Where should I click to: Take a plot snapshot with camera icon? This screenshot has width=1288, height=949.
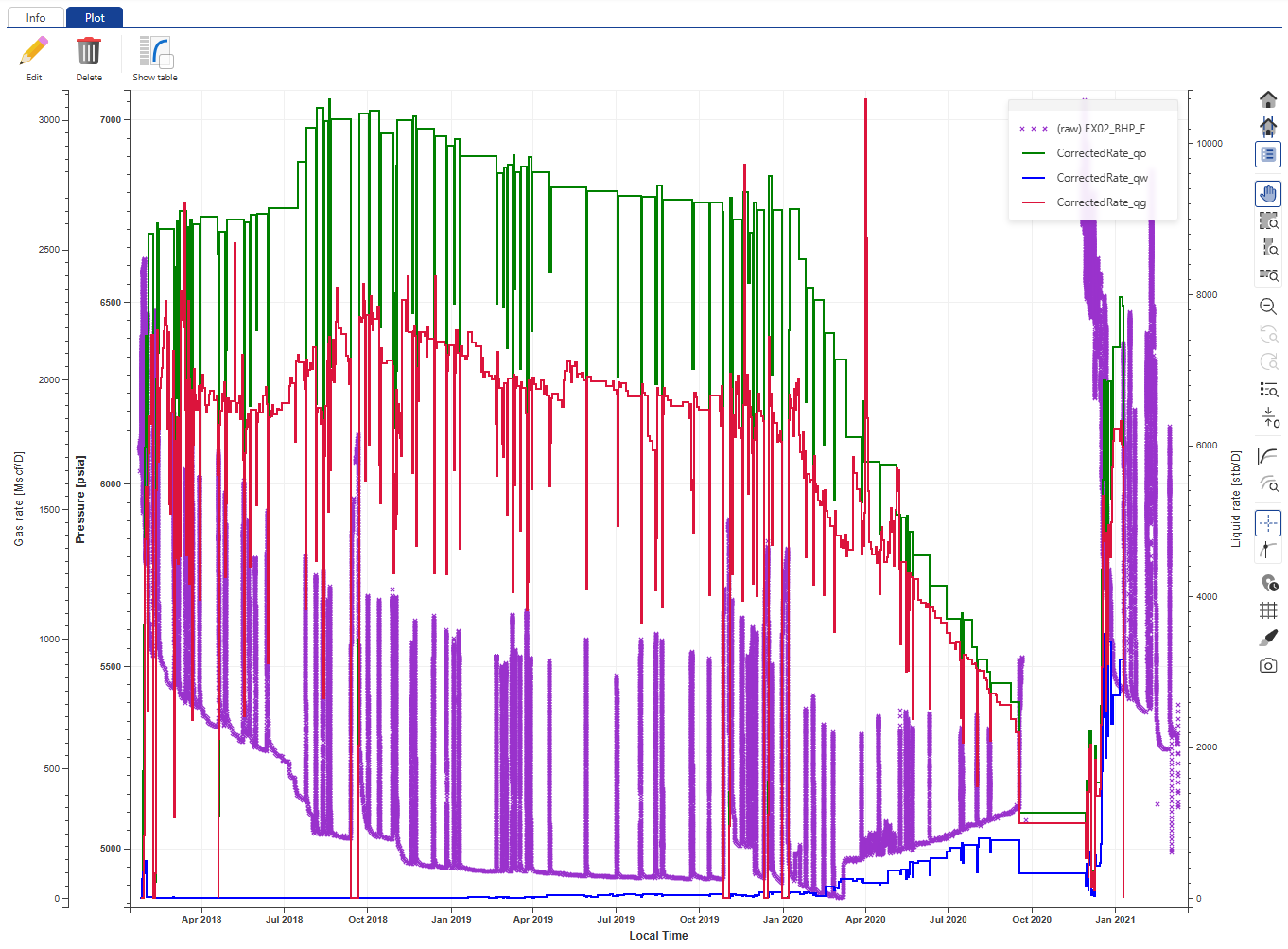point(1268,665)
